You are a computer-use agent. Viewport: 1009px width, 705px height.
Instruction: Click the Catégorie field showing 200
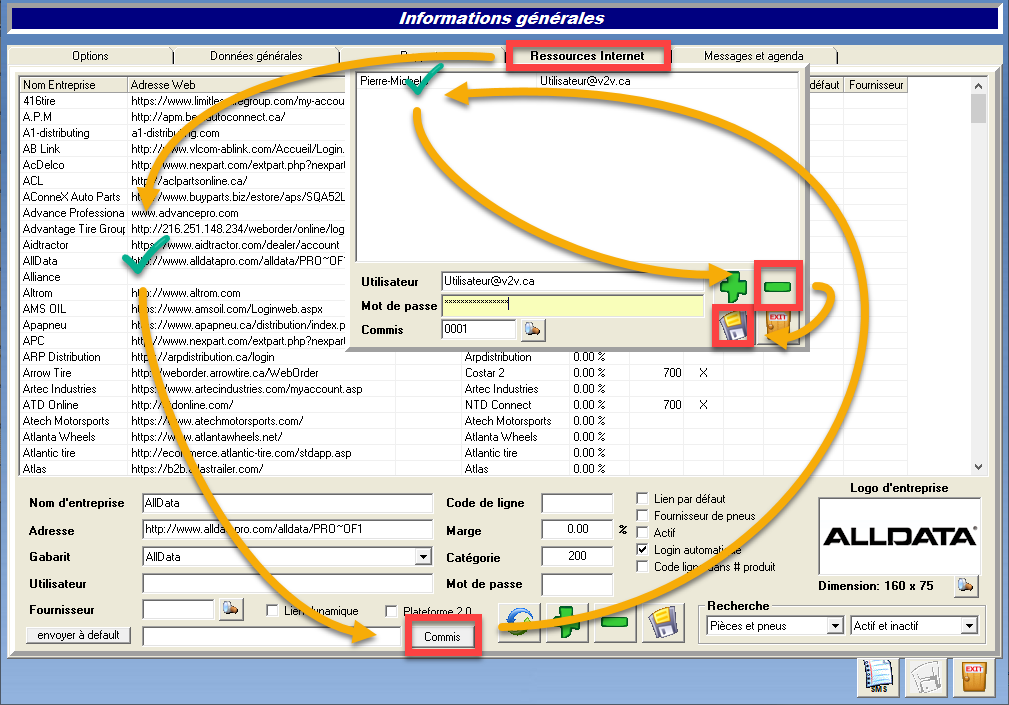pos(577,556)
